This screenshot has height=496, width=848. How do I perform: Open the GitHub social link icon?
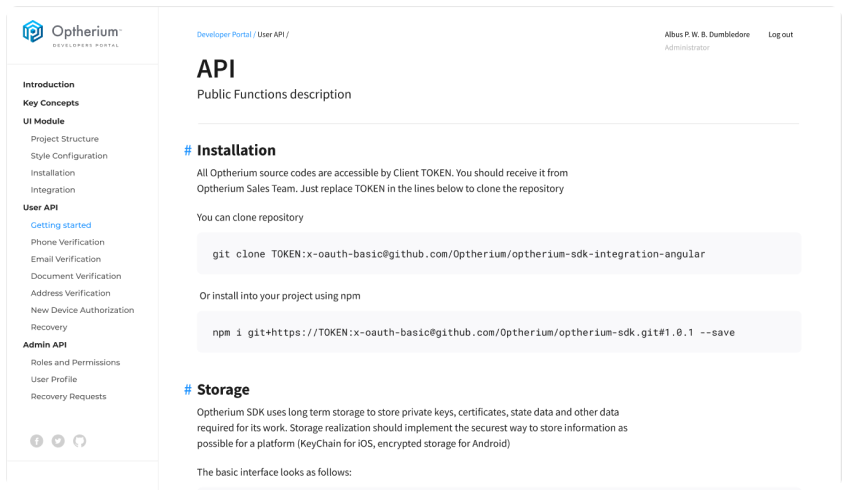(80, 440)
